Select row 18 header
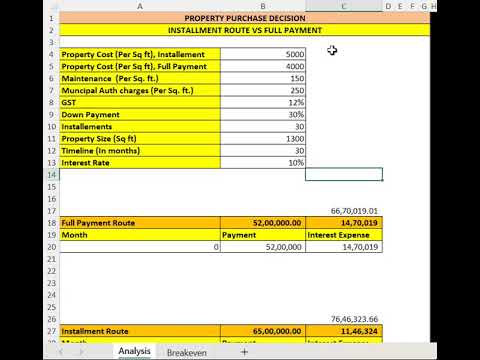Image resolution: width=480 pixels, height=360 pixels. [52, 223]
